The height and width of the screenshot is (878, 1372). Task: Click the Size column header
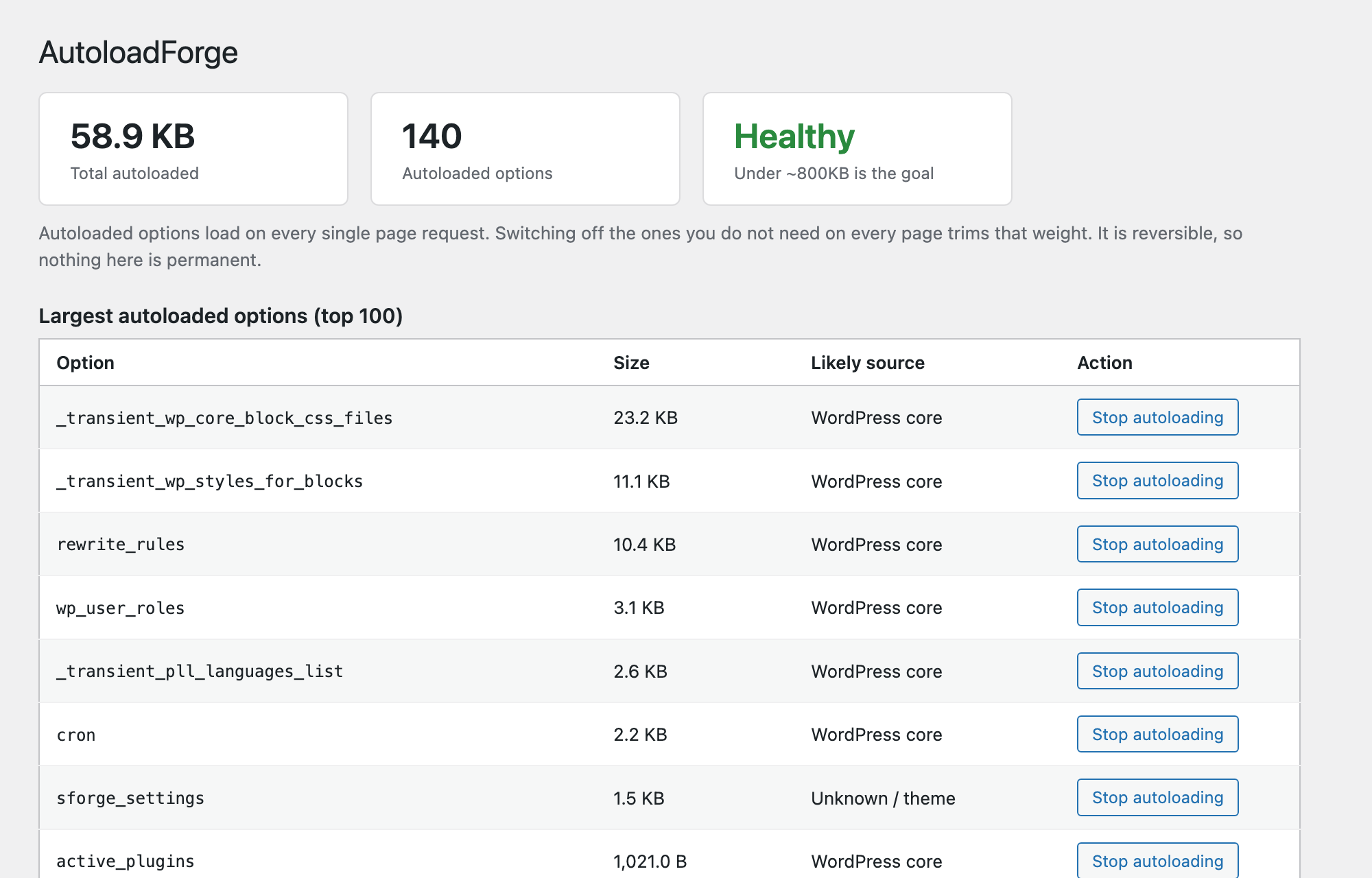pos(631,363)
